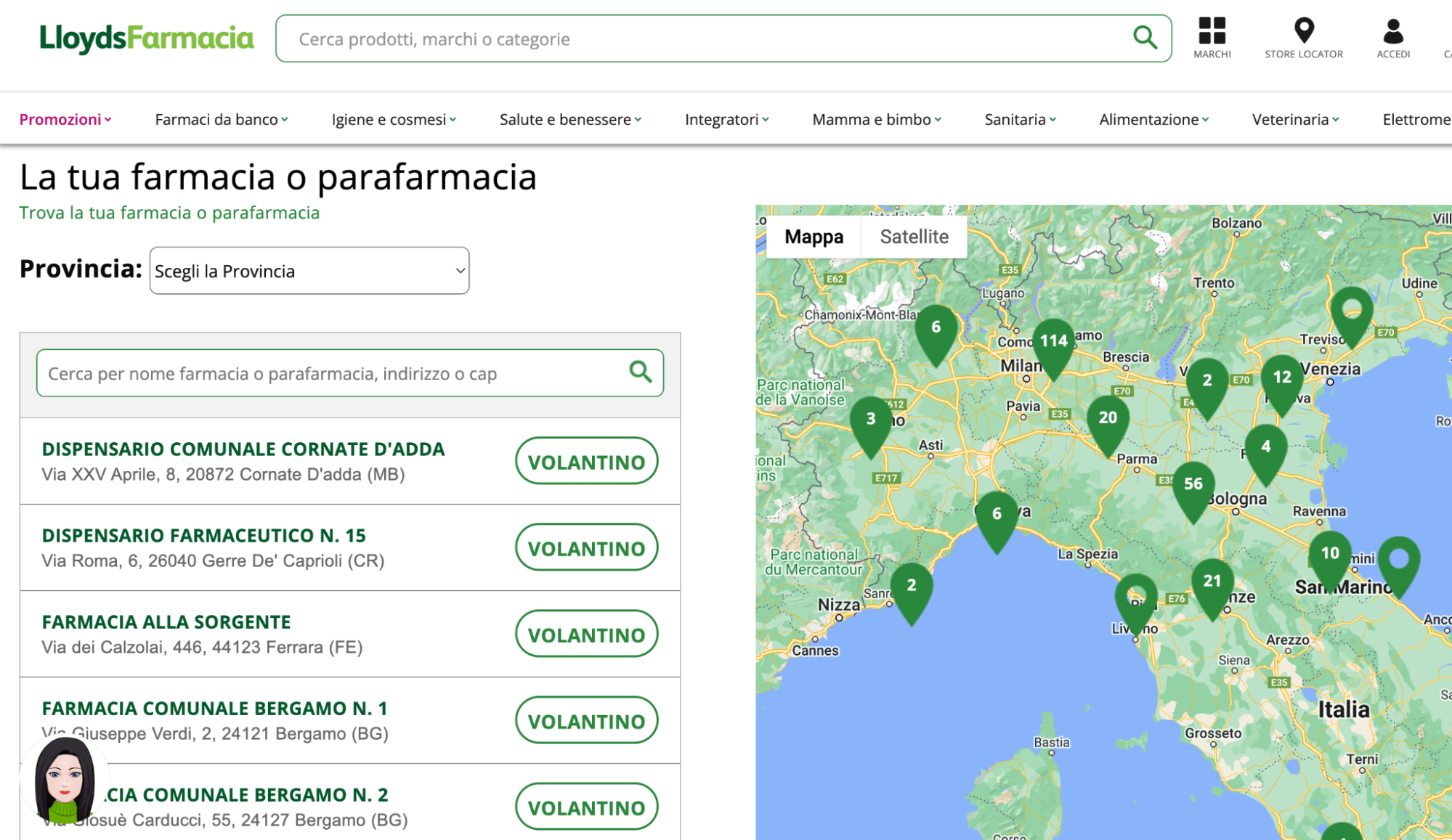1452x840 pixels.
Task: Expand the Integratori menu
Action: click(x=726, y=119)
